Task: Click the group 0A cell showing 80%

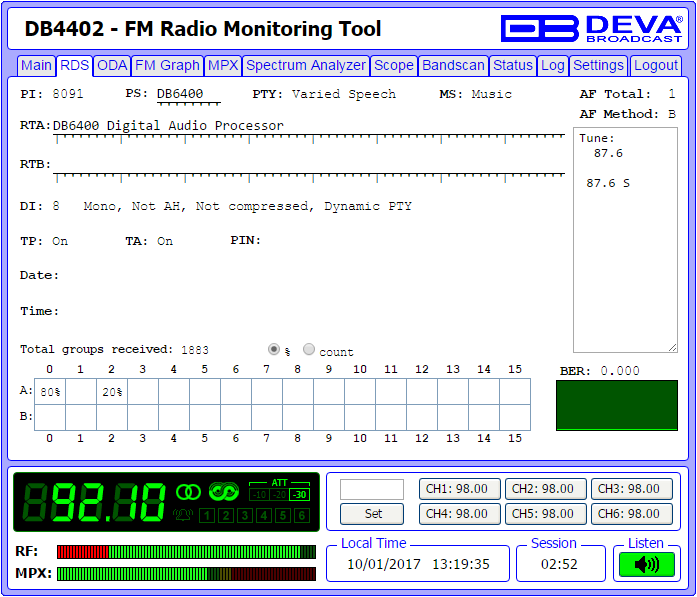Action: [50, 392]
